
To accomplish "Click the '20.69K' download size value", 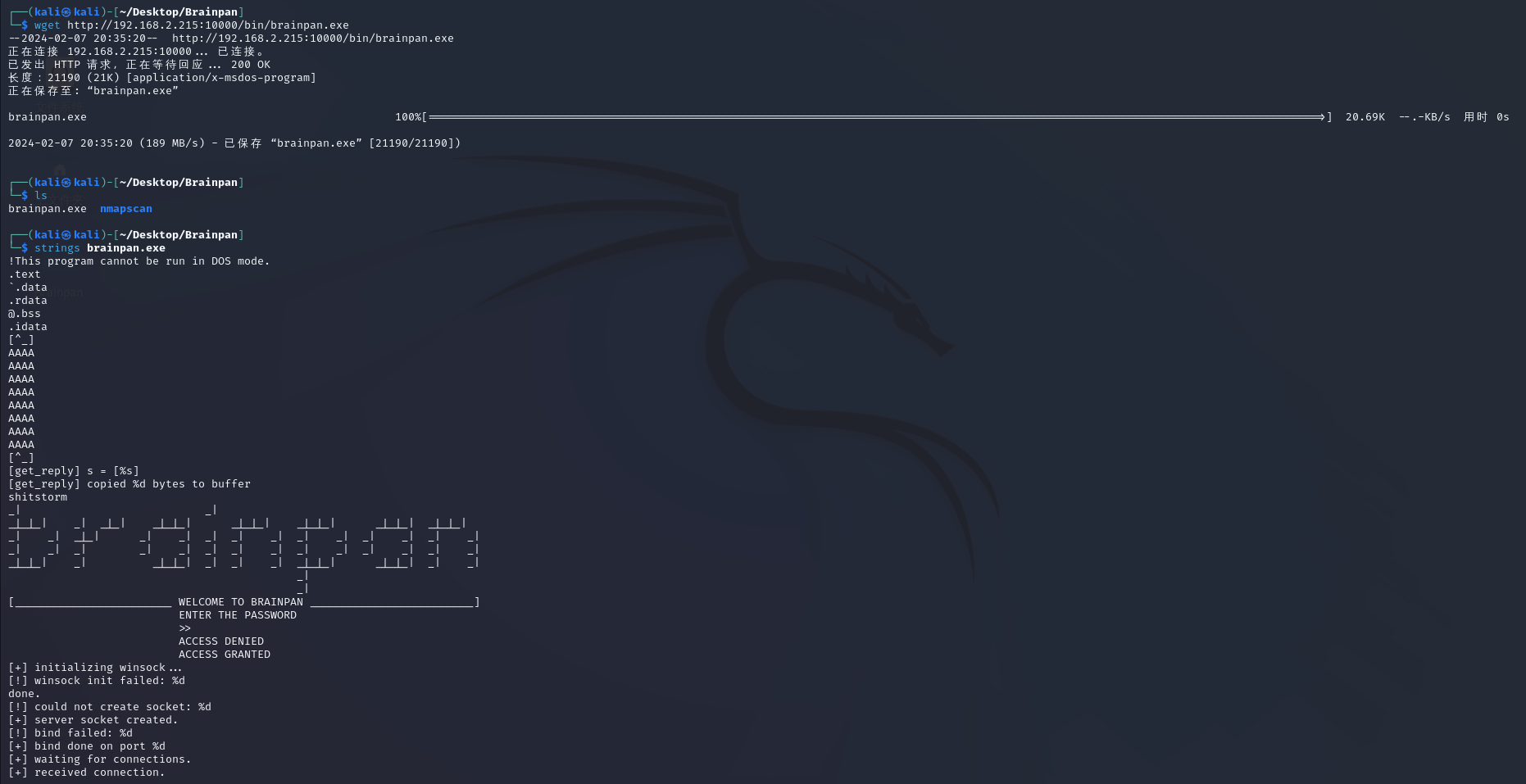I will pyautogui.click(x=1365, y=117).
